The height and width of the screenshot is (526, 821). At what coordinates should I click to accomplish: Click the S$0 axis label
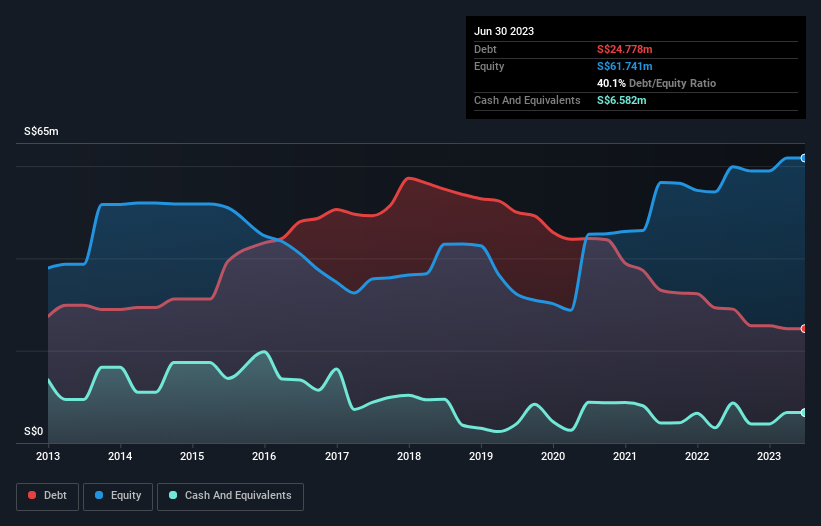[x=34, y=431]
